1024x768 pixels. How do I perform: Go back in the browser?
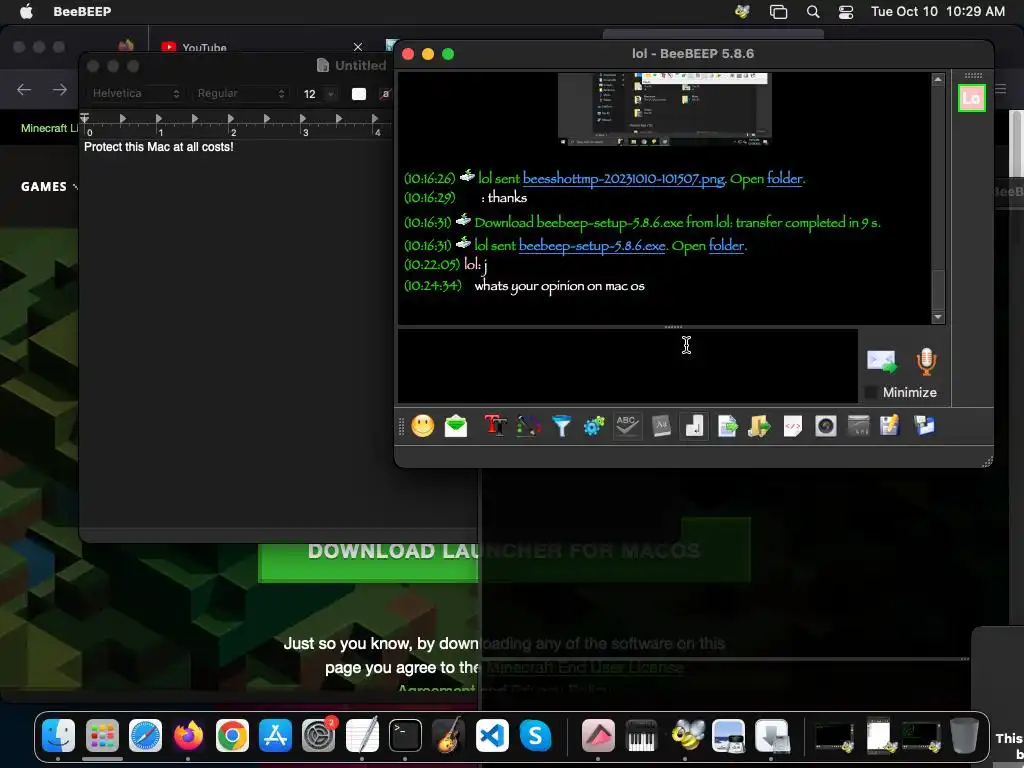24,89
